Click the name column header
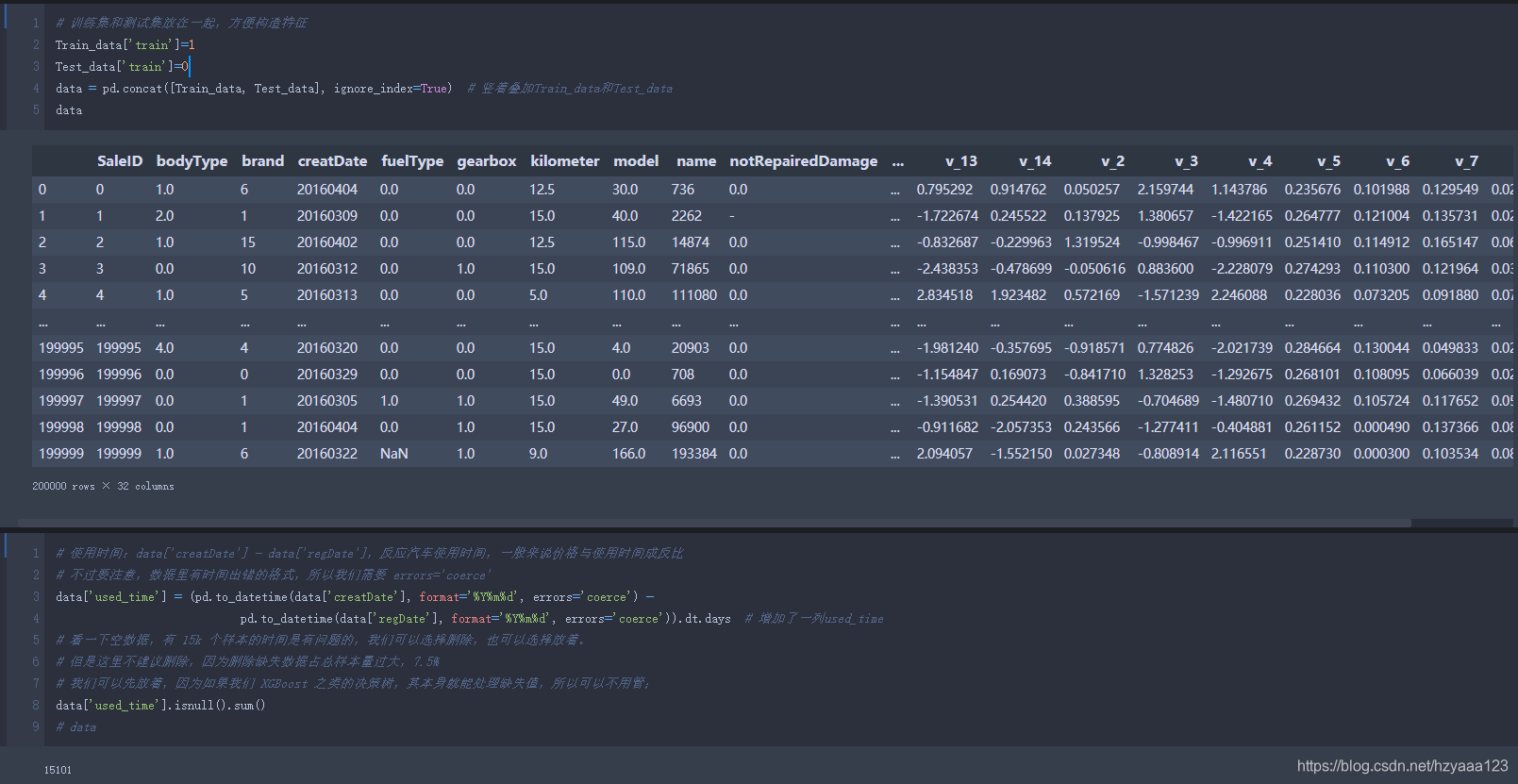Viewport: 1518px width, 784px height. pos(696,161)
